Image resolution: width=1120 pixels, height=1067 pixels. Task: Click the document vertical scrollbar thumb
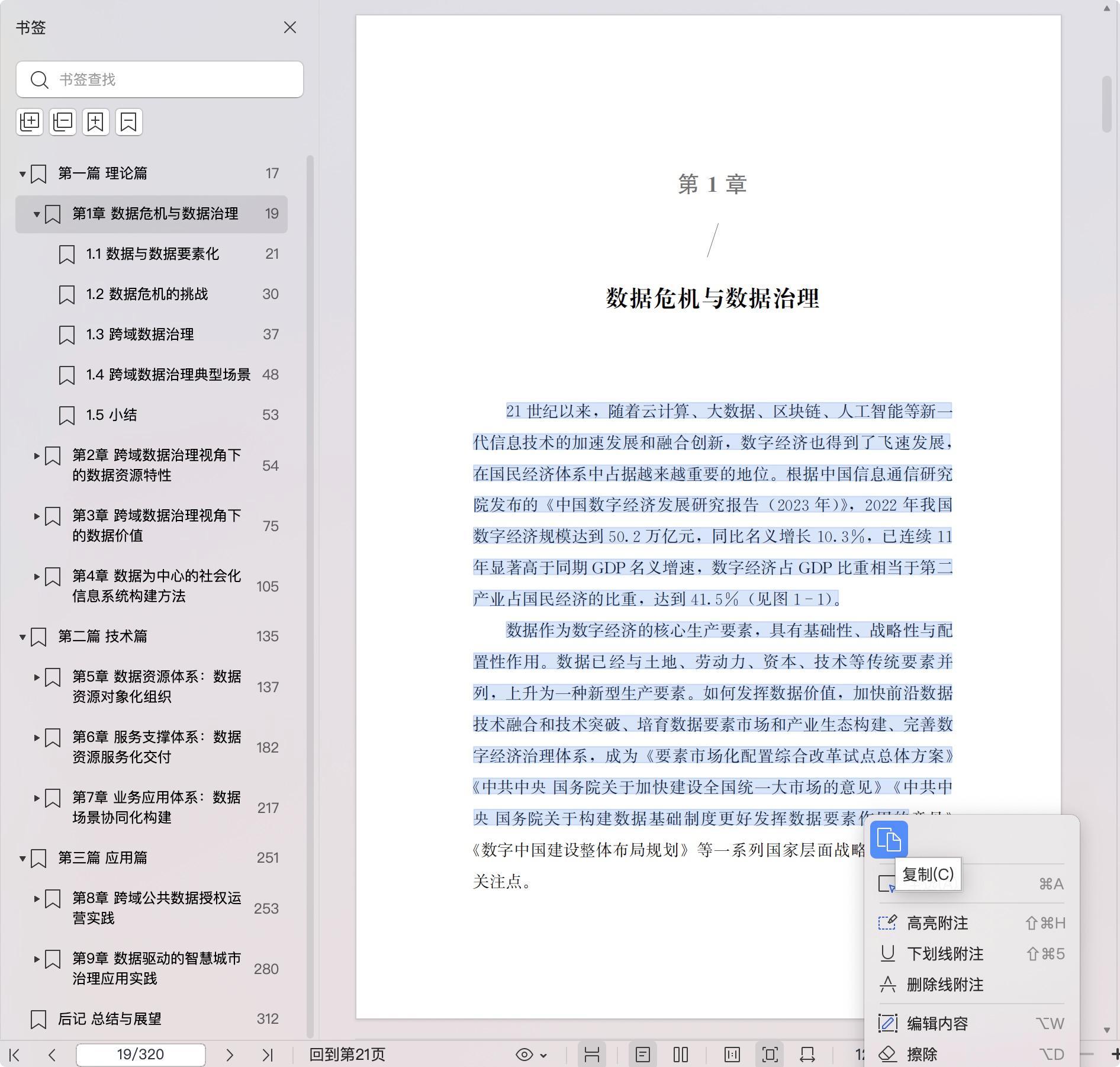(1106, 104)
